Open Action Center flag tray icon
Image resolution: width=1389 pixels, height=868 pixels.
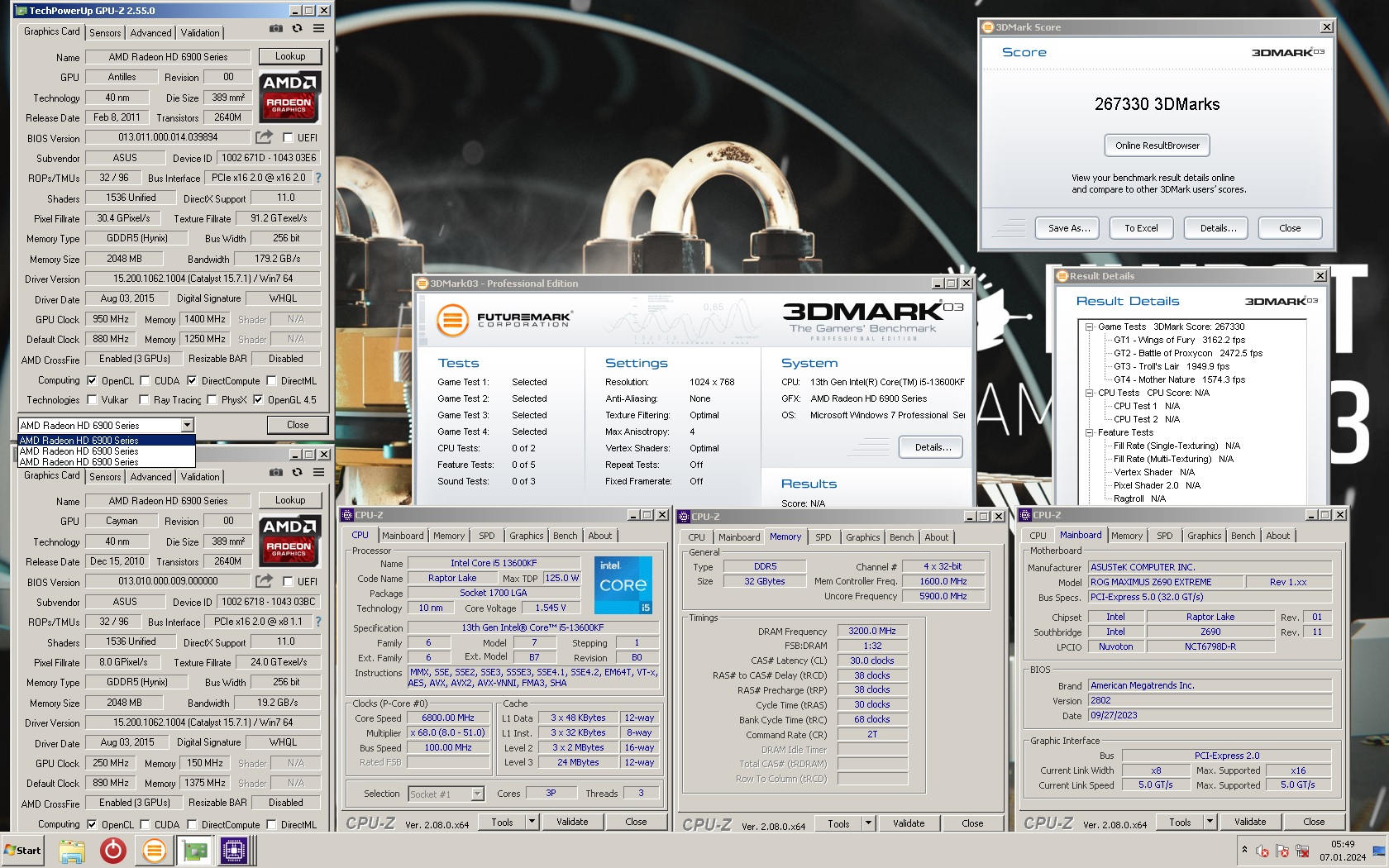(x=1282, y=851)
